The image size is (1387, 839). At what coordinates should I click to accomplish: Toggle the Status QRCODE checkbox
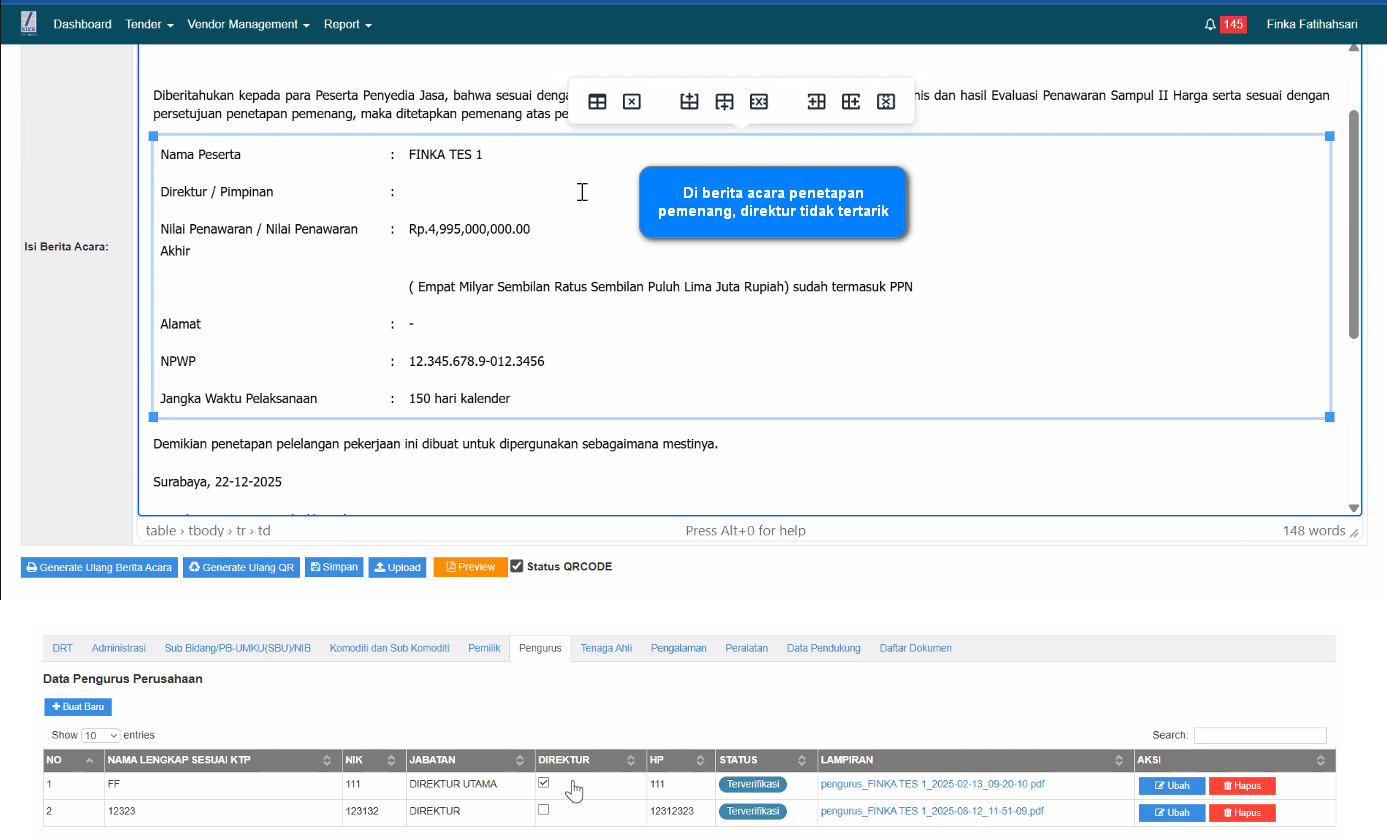[517, 566]
